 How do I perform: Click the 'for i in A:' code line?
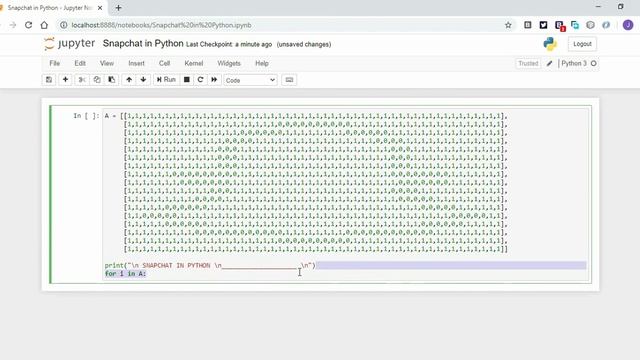point(125,274)
